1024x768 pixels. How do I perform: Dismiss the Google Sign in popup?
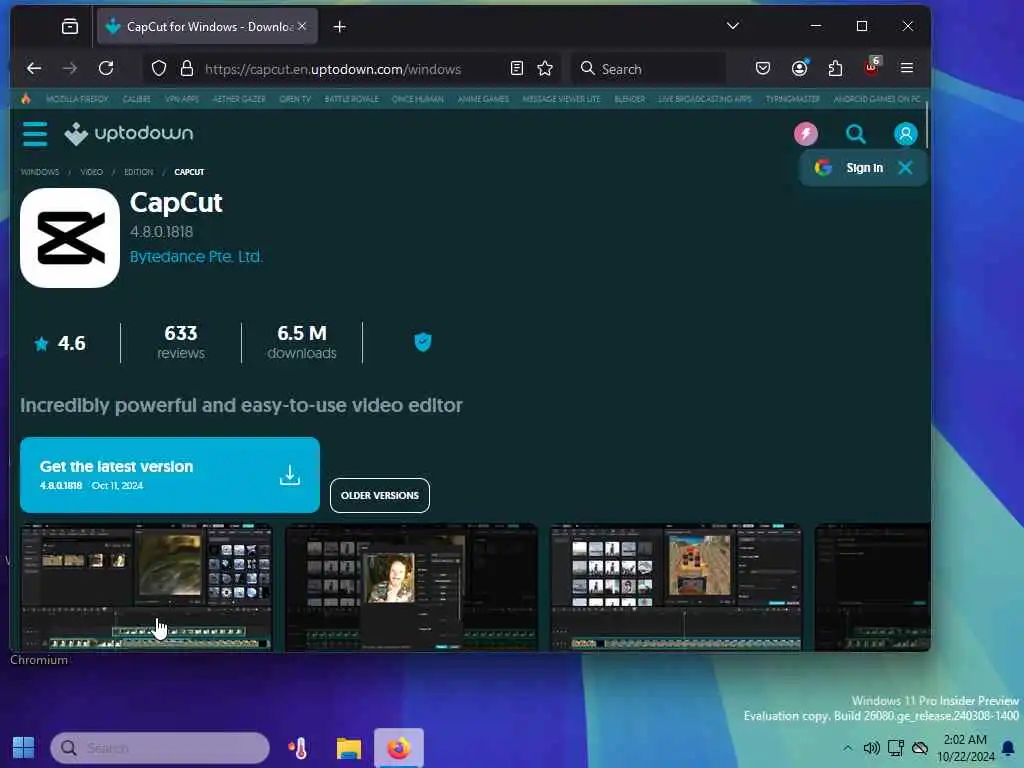[x=905, y=168]
